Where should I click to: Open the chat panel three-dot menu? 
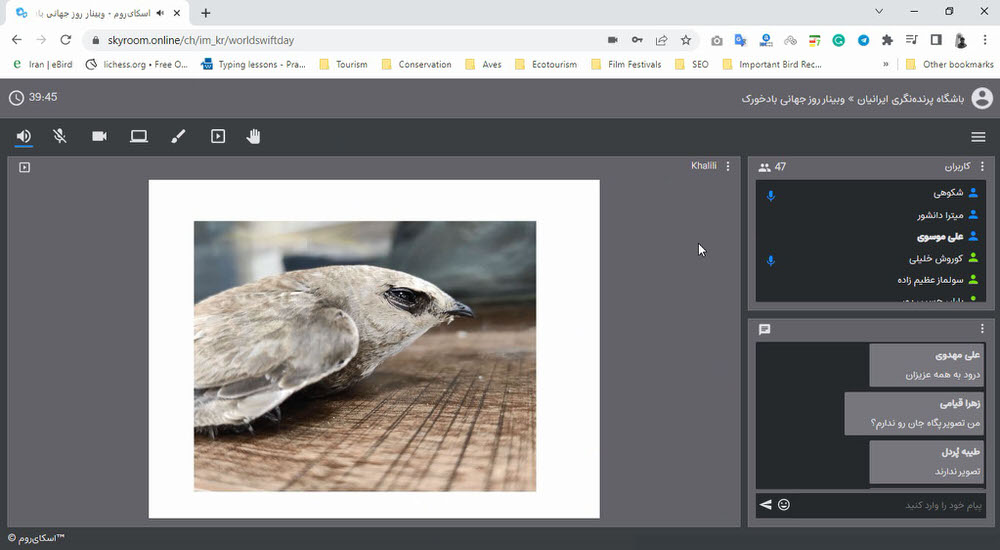(x=982, y=329)
